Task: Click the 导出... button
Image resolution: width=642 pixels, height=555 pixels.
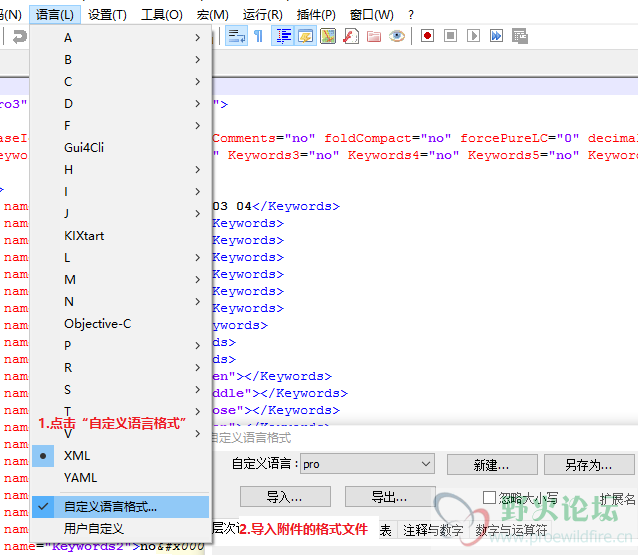Action: click(x=390, y=496)
